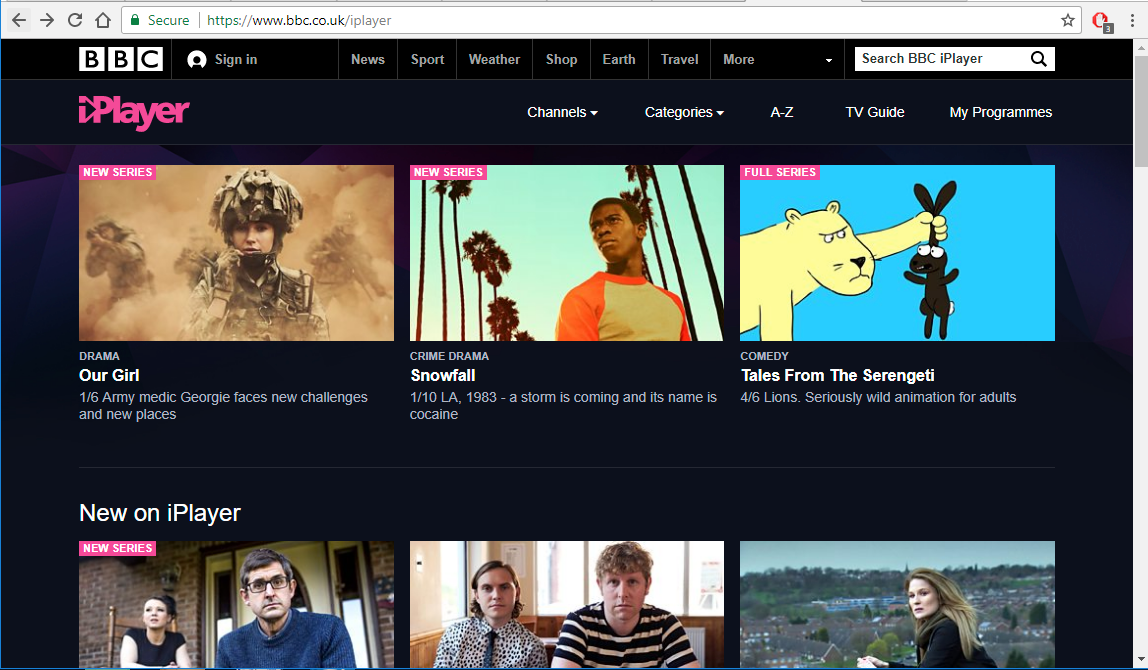The image size is (1148, 670).
Task: Click the FULL SERIES badge
Action: click(x=780, y=172)
